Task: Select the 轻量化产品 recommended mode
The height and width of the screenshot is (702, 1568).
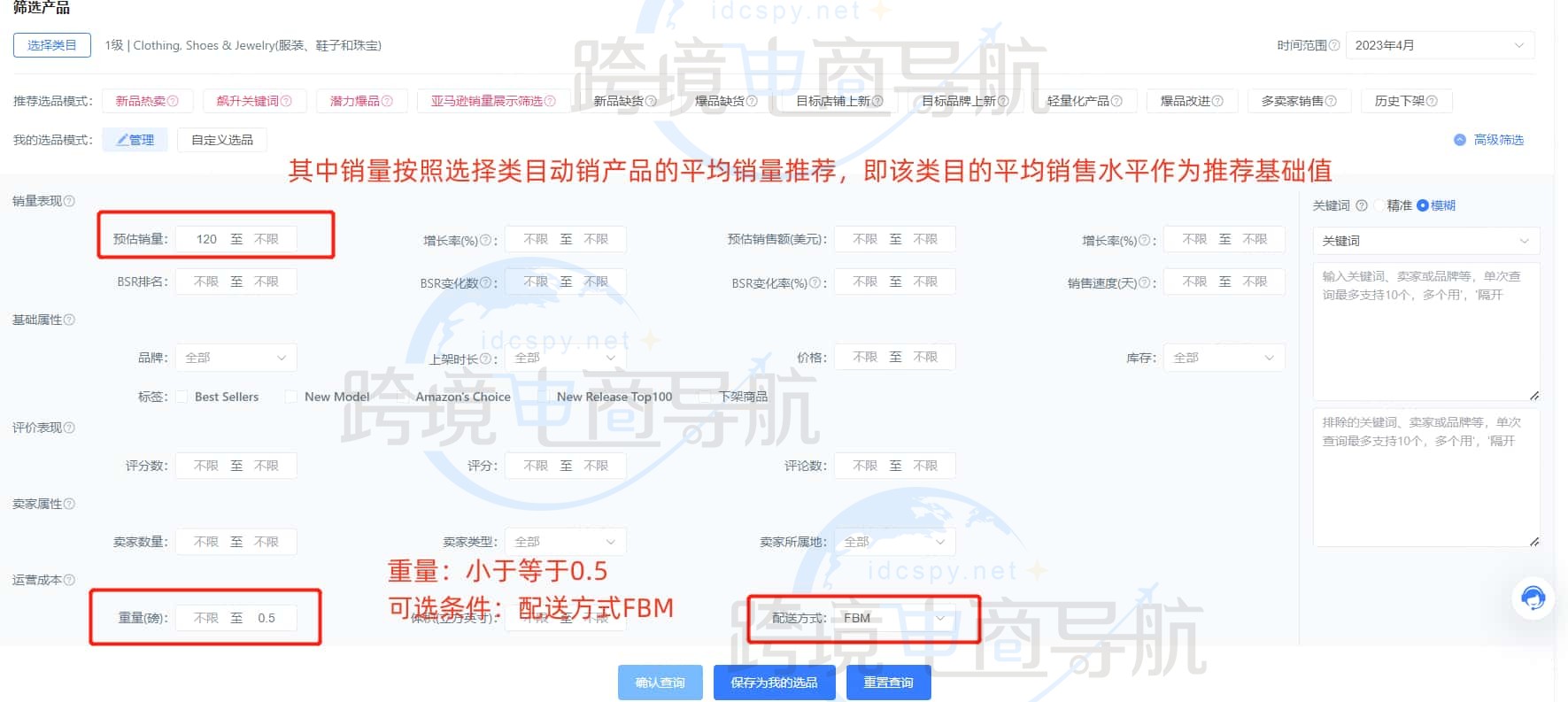Action: pyautogui.click(x=1085, y=101)
